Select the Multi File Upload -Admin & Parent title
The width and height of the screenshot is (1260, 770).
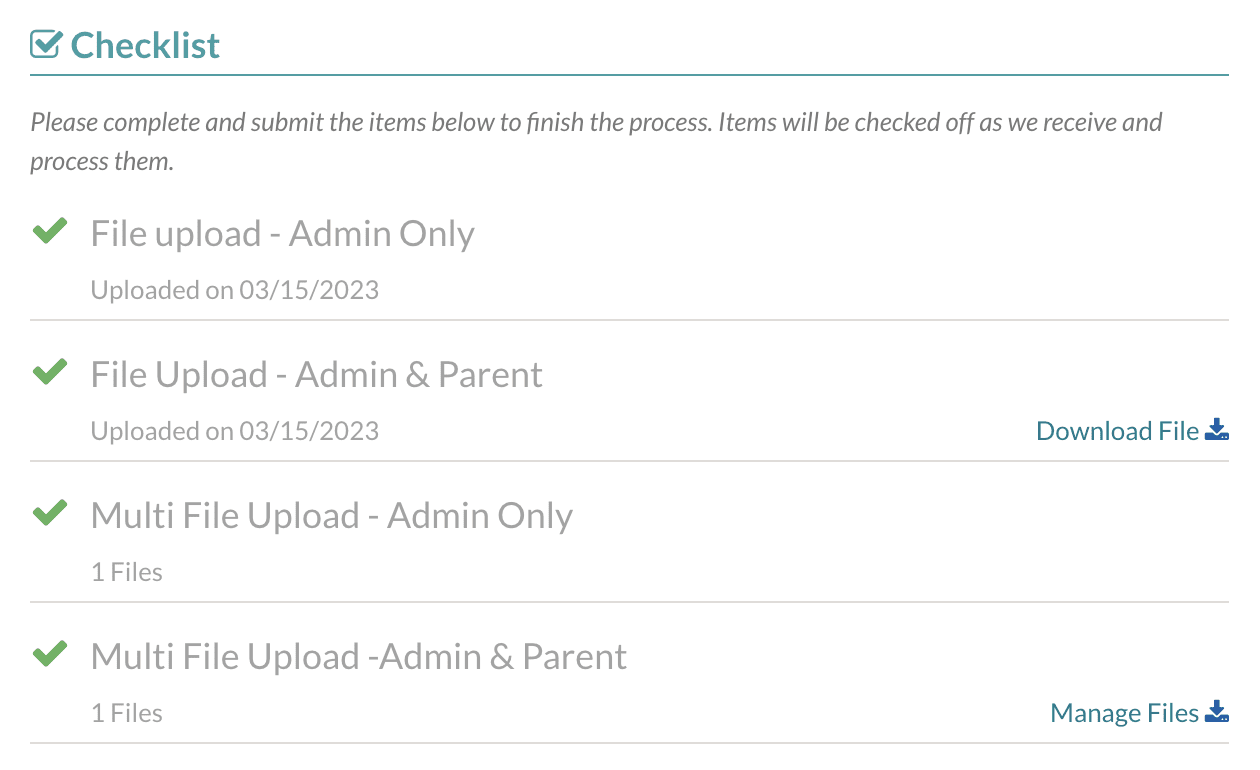click(358, 657)
